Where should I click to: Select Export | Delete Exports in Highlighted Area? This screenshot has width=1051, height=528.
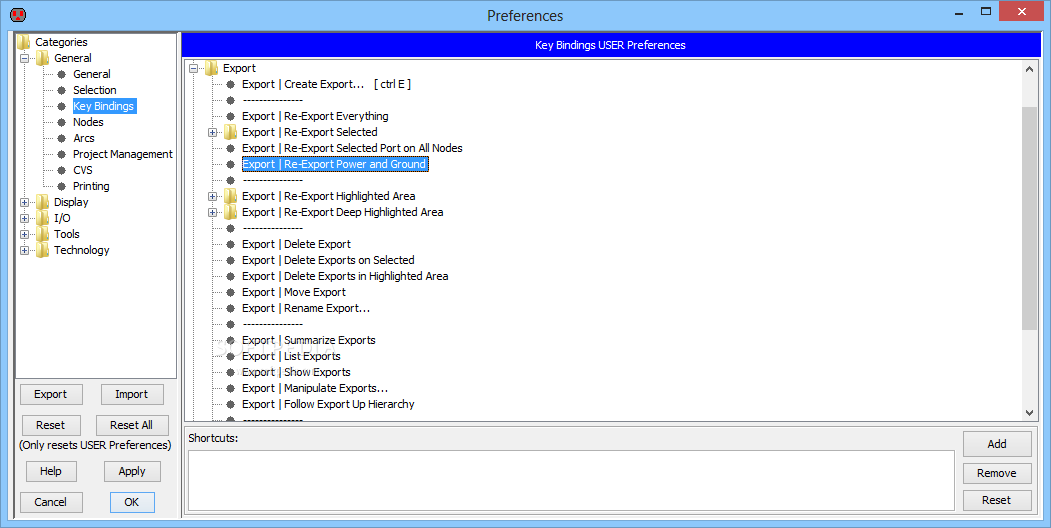click(345, 276)
